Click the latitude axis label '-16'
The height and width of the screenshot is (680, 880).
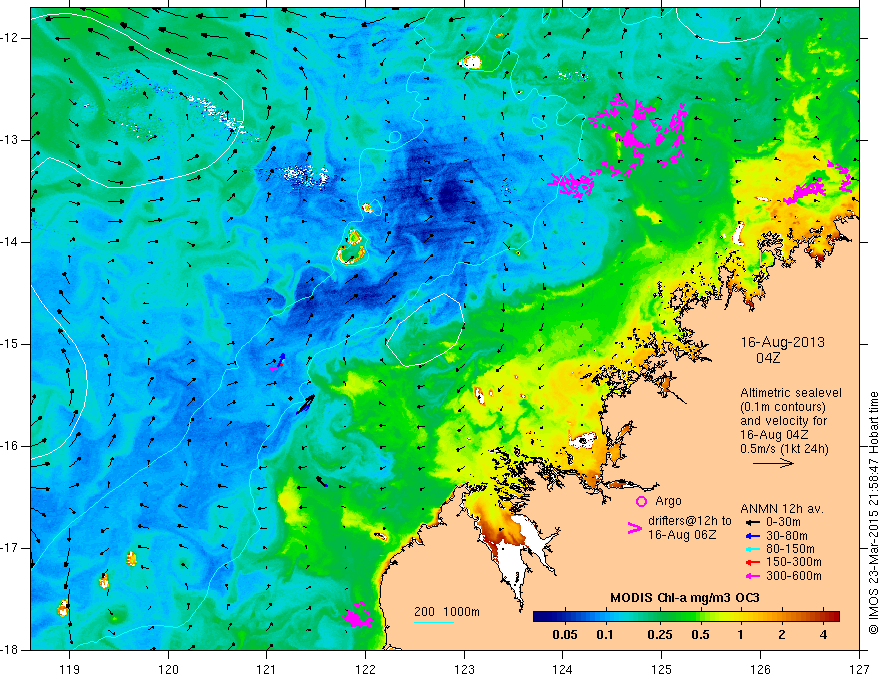coord(10,446)
